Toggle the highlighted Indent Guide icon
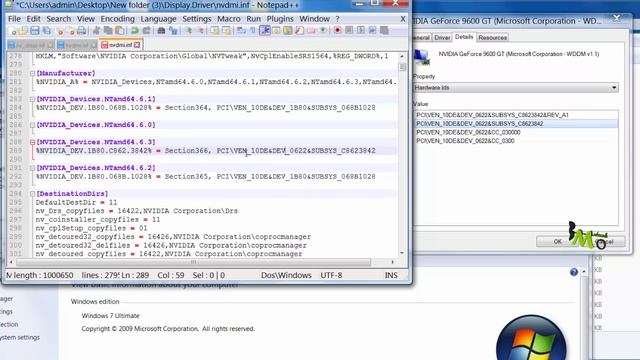Screen dimensions: 640x360 tap(265, 31)
